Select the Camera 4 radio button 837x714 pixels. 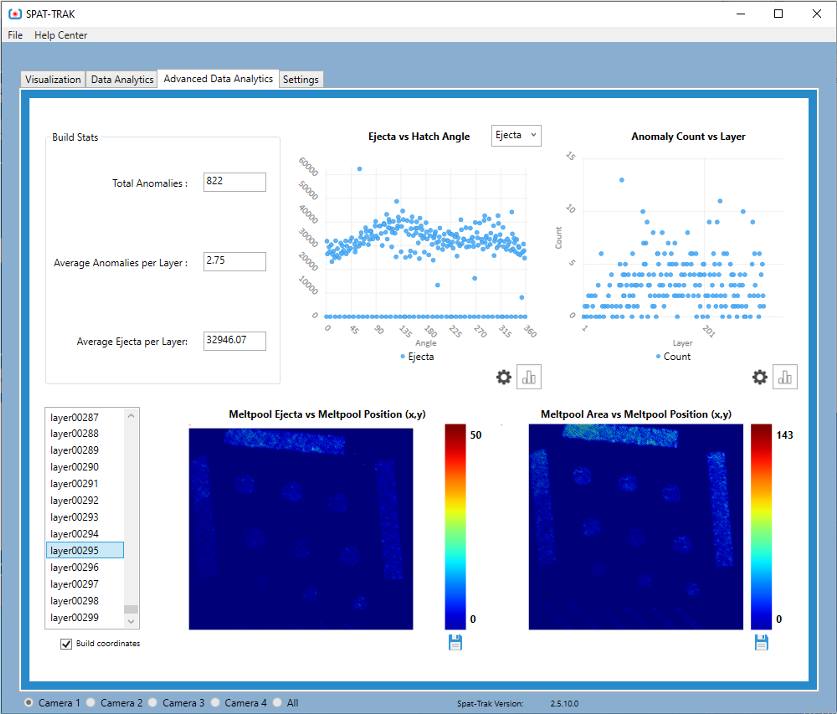point(215,703)
